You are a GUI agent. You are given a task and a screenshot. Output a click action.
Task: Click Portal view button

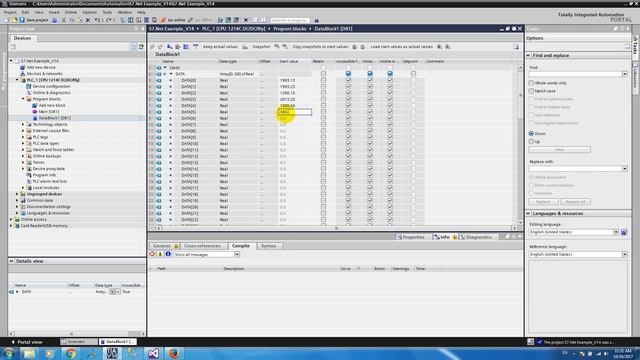pyautogui.click(x=27, y=342)
